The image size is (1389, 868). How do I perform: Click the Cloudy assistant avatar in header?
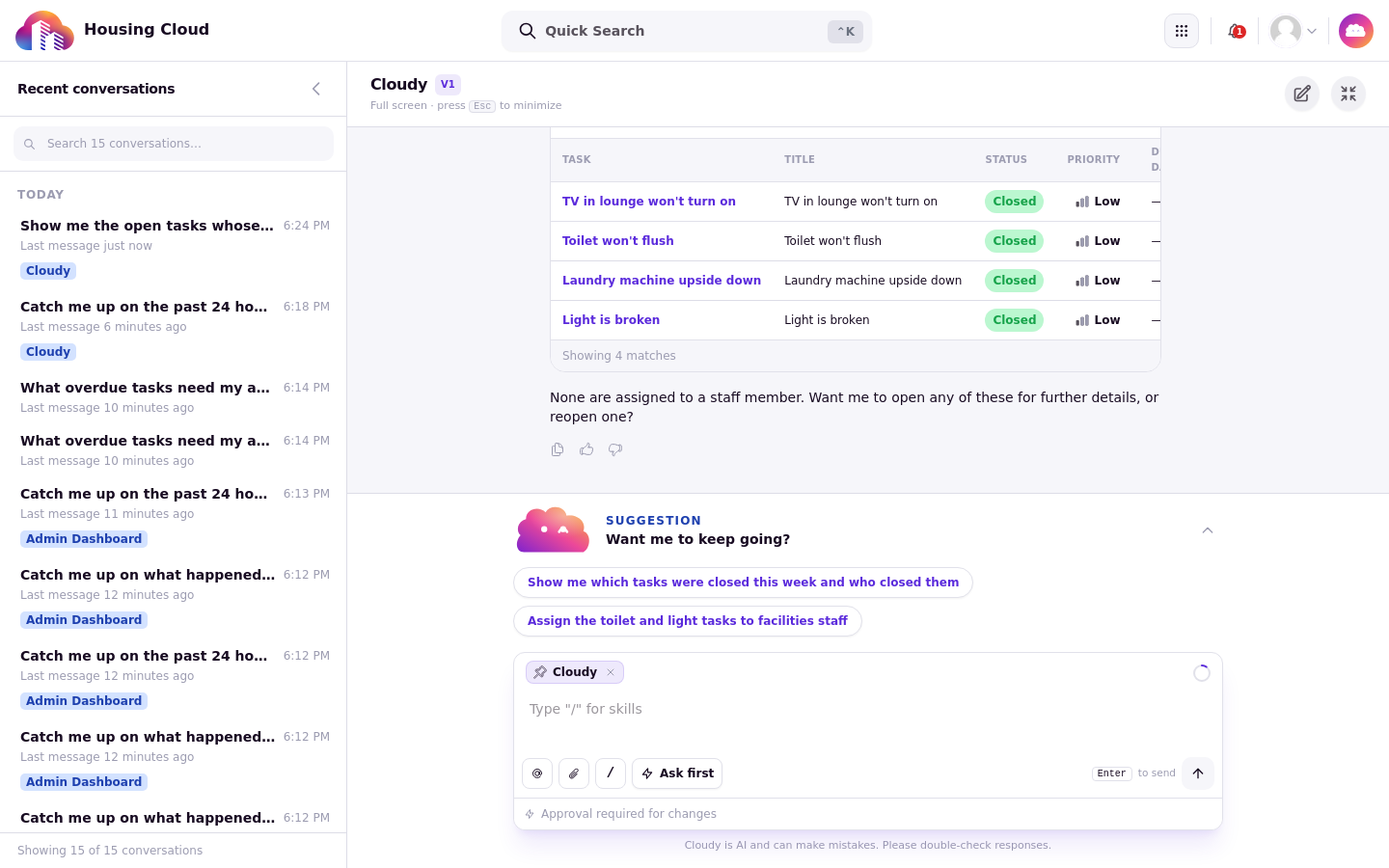[x=1356, y=31]
